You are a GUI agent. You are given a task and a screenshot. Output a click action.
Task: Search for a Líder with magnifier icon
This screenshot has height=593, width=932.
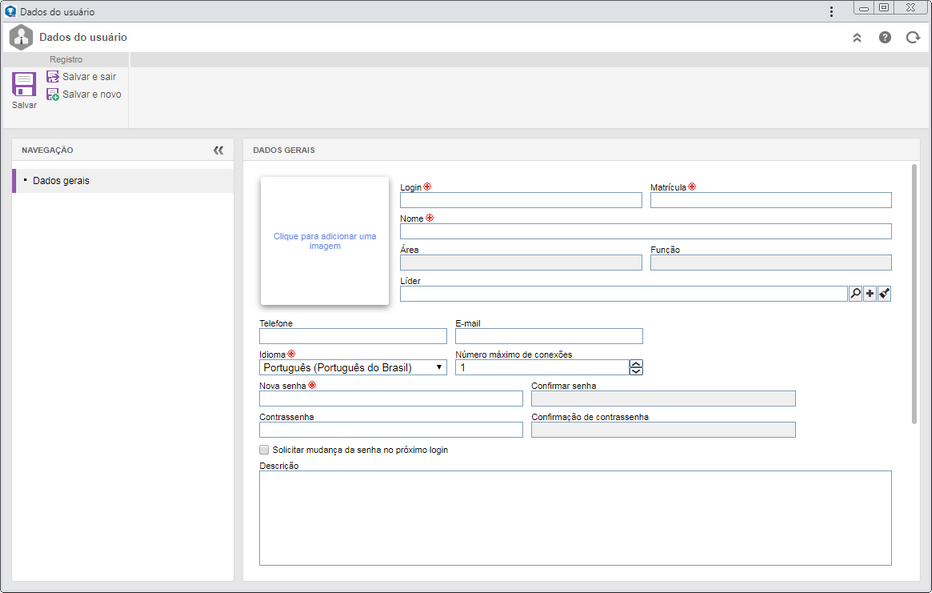tap(855, 294)
